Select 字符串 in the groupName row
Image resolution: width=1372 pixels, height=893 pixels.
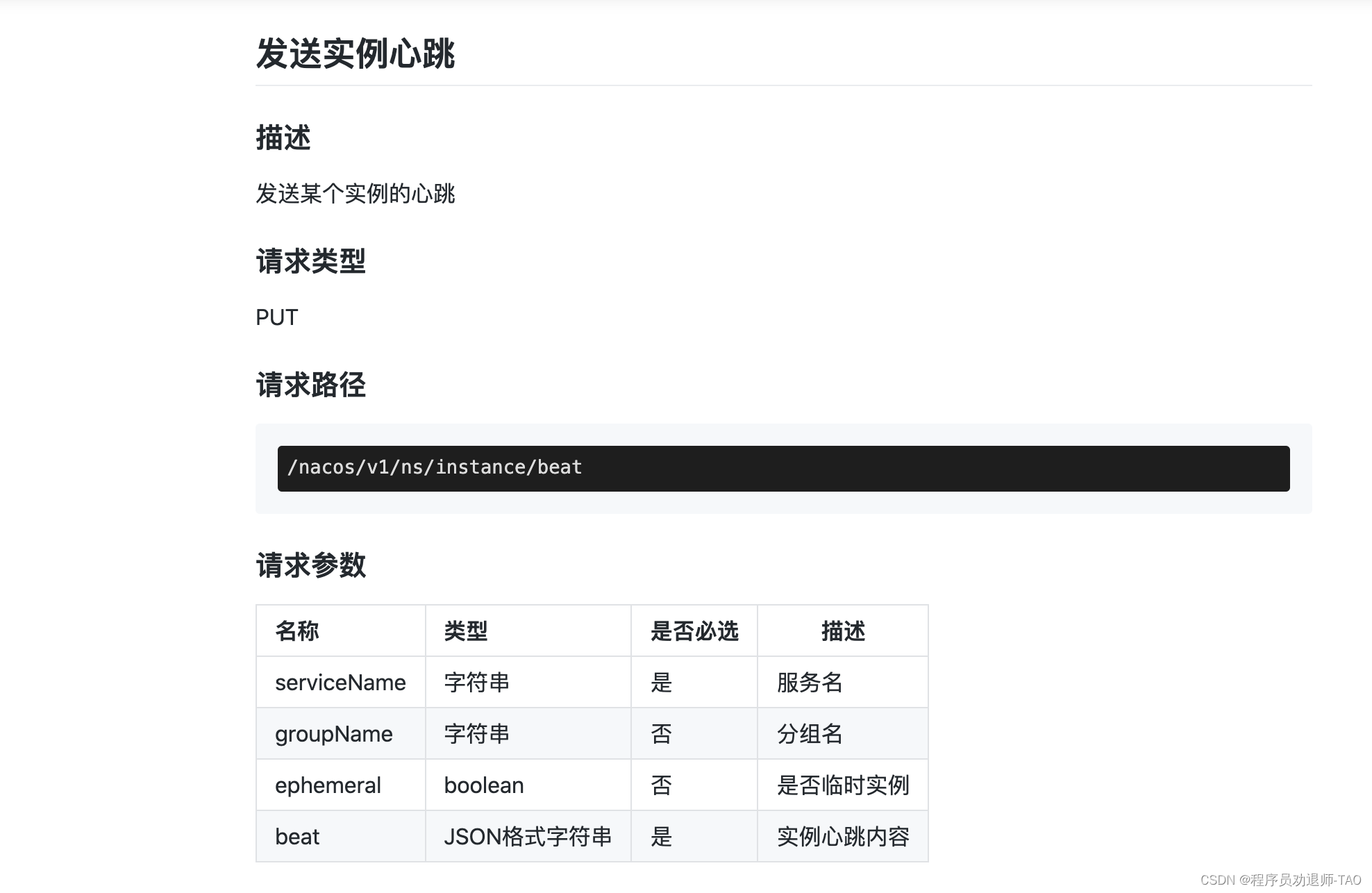click(x=528, y=733)
